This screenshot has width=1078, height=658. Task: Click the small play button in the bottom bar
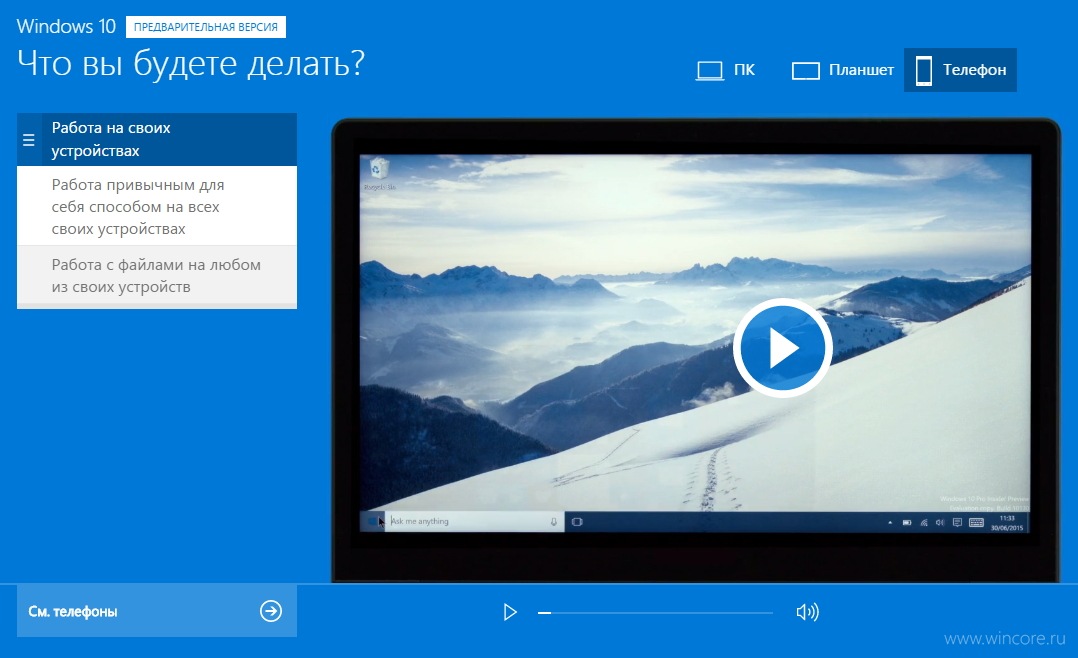click(x=509, y=612)
